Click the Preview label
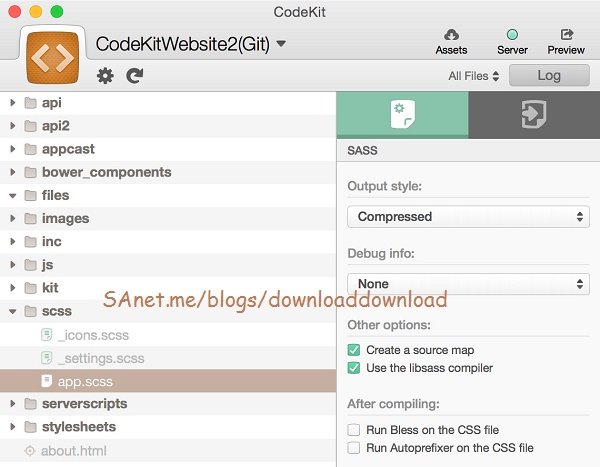600x467 pixels. click(x=566, y=50)
